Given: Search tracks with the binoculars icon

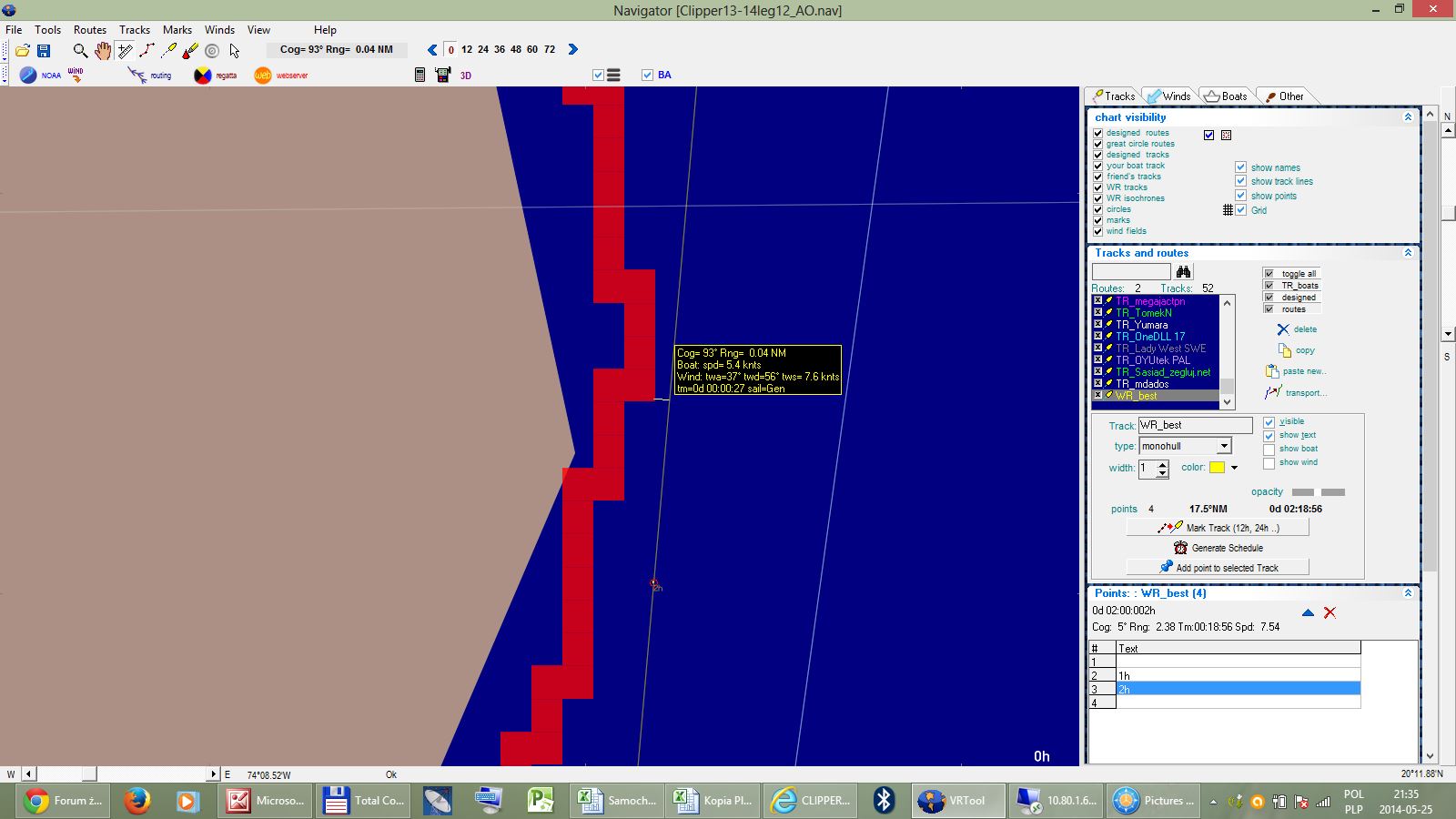Looking at the screenshot, I should (1183, 271).
